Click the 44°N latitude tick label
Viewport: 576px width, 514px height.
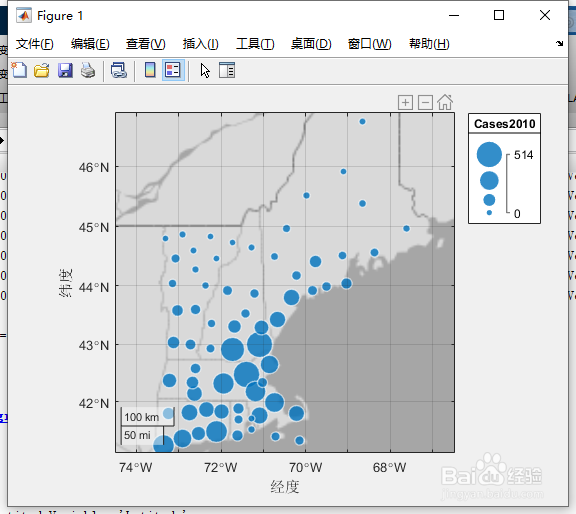coord(94,287)
